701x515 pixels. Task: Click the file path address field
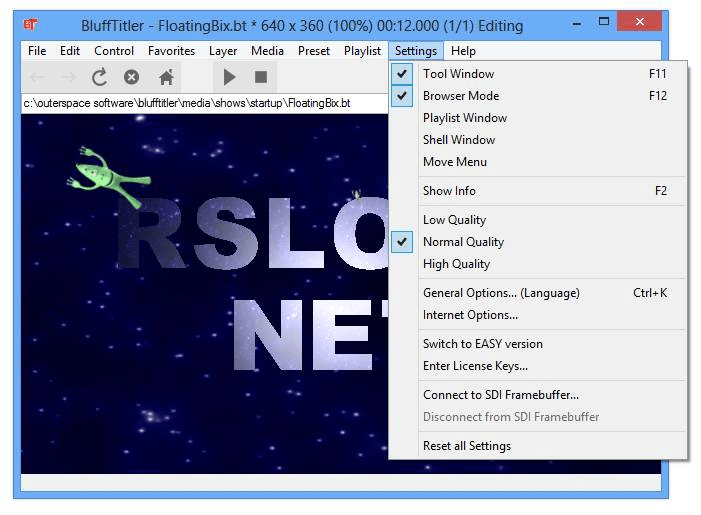click(204, 103)
